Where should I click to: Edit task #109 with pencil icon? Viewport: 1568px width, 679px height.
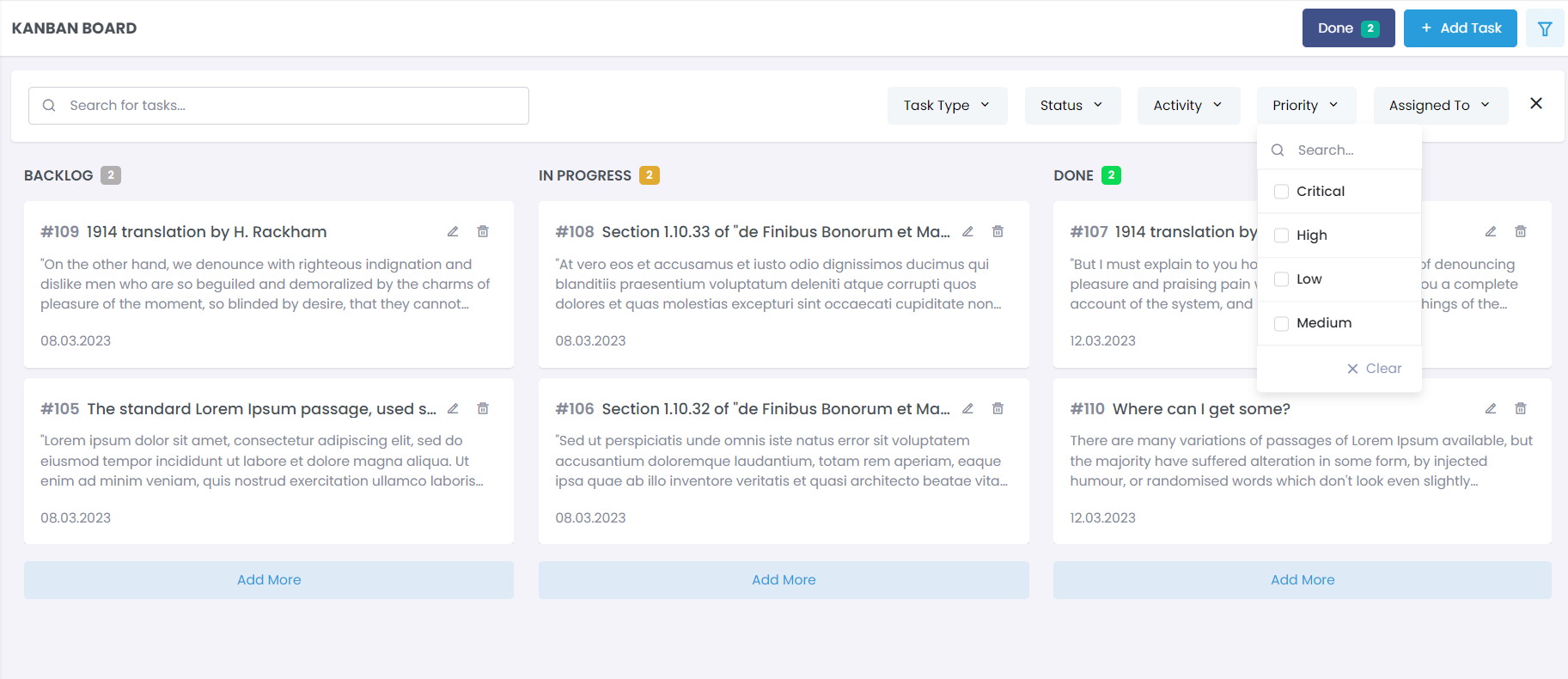tap(453, 232)
